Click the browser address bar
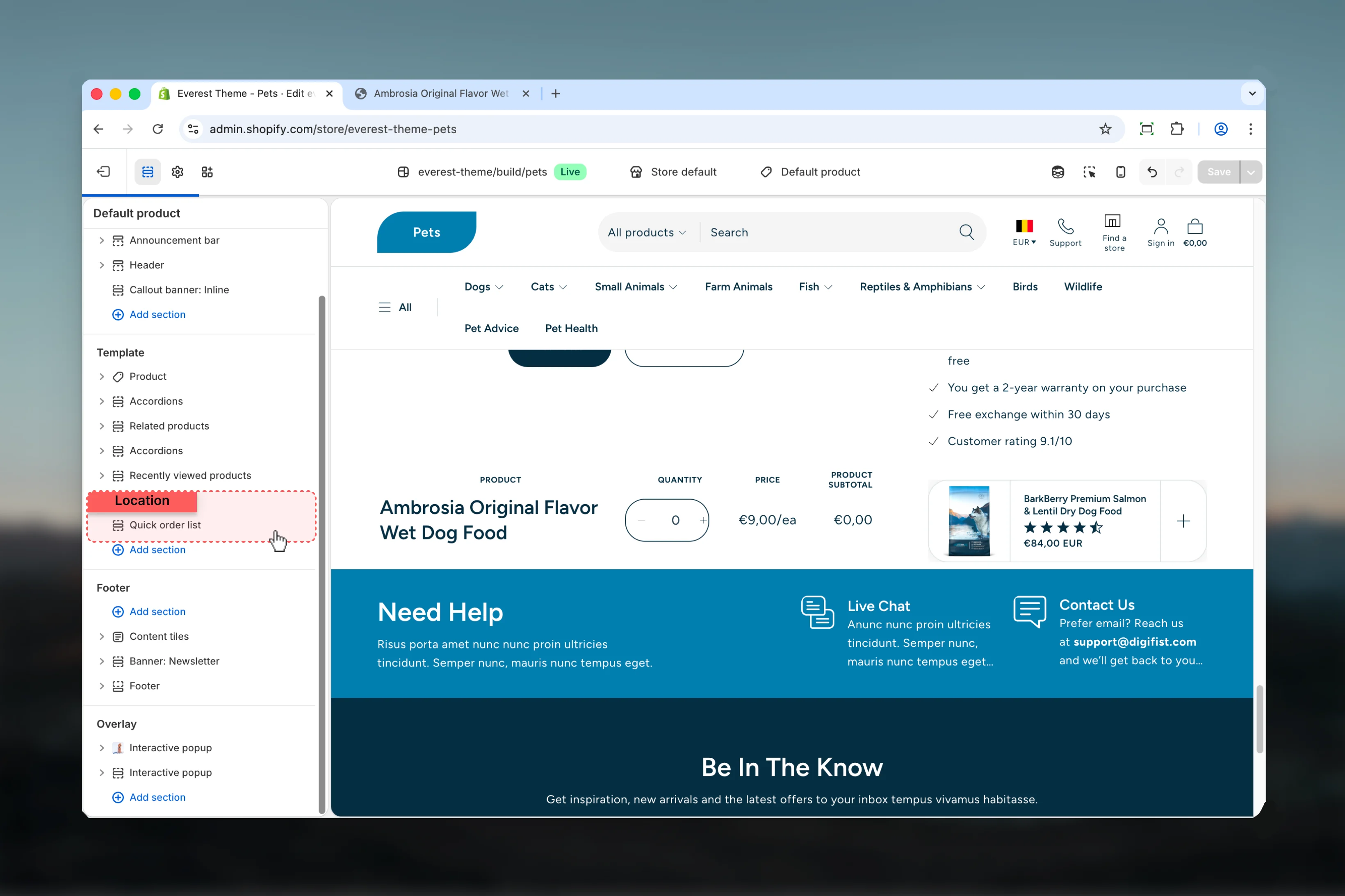The image size is (1345, 896). click(652, 129)
